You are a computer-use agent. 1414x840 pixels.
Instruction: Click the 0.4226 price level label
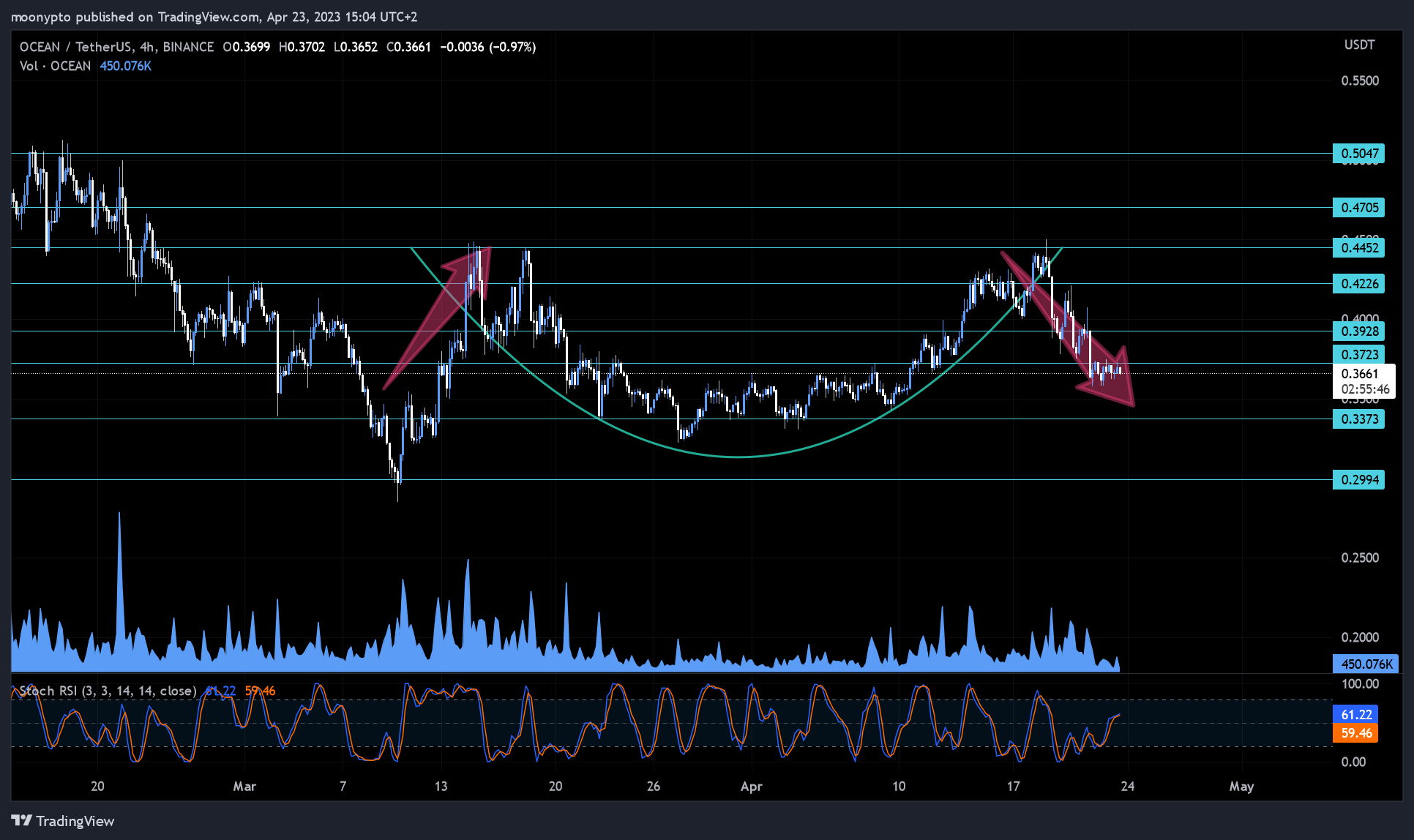1358,284
